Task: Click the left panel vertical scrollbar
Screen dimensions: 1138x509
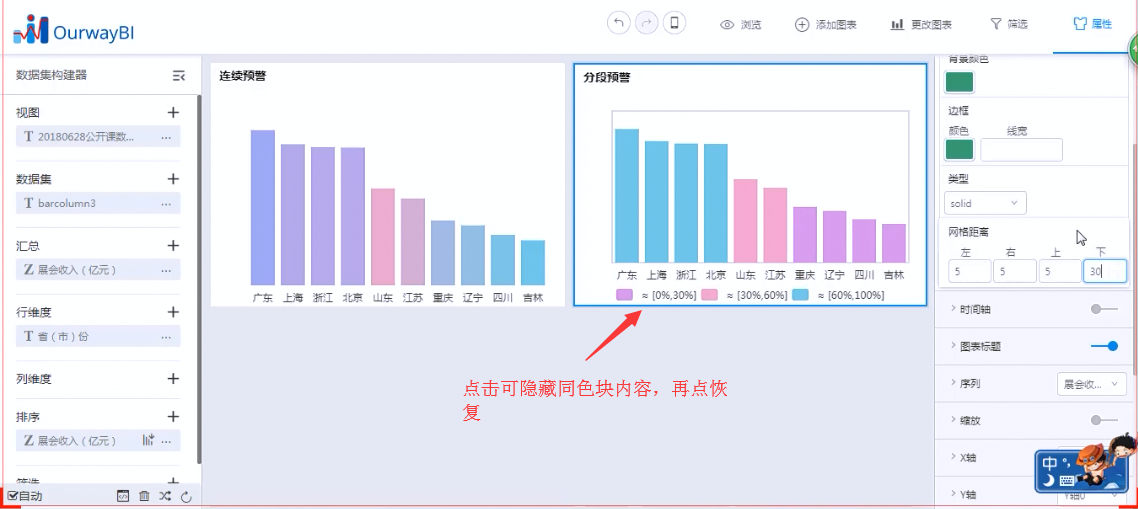Action: tap(200, 280)
